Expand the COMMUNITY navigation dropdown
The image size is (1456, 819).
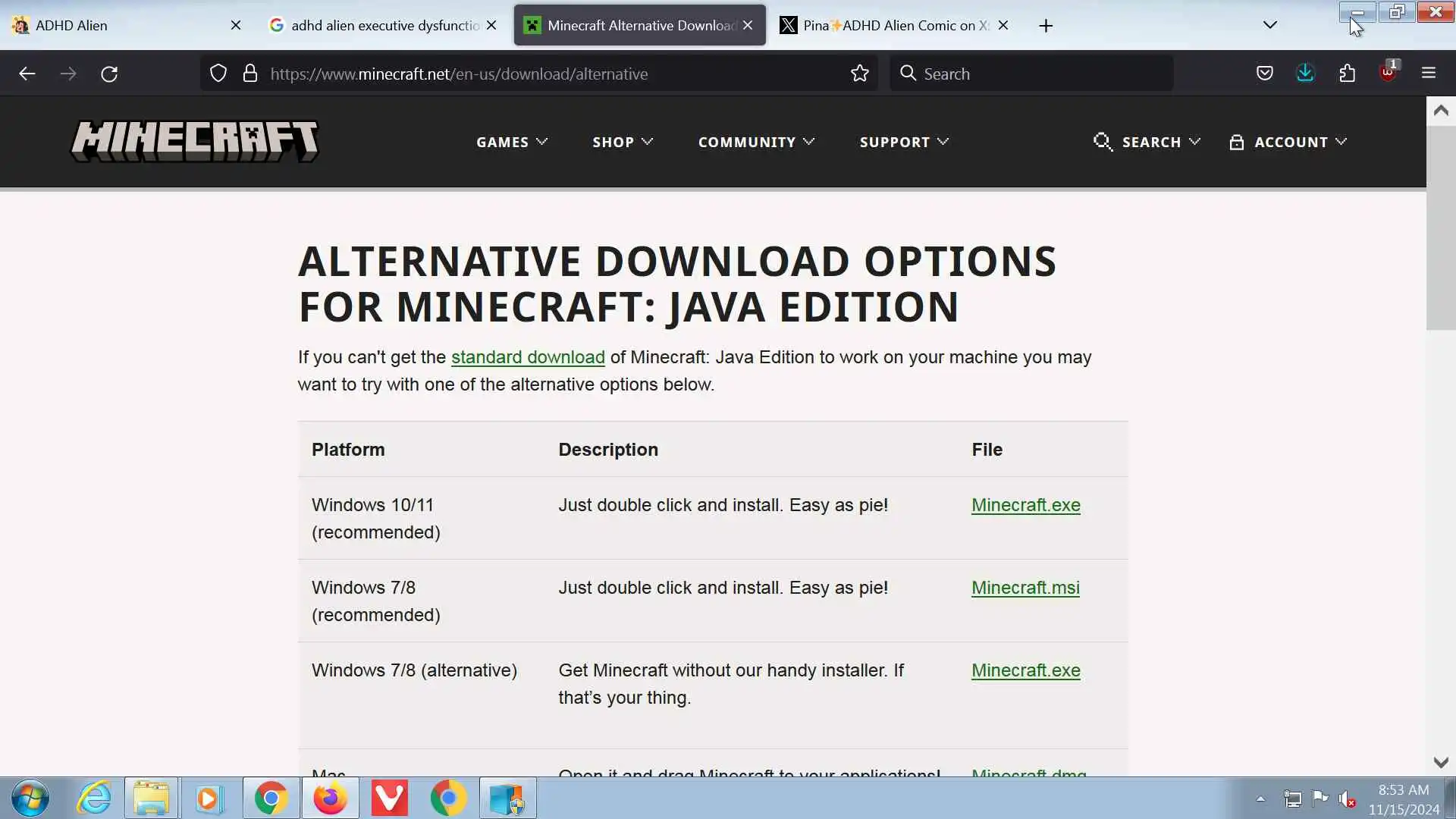pyautogui.click(x=756, y=142)
